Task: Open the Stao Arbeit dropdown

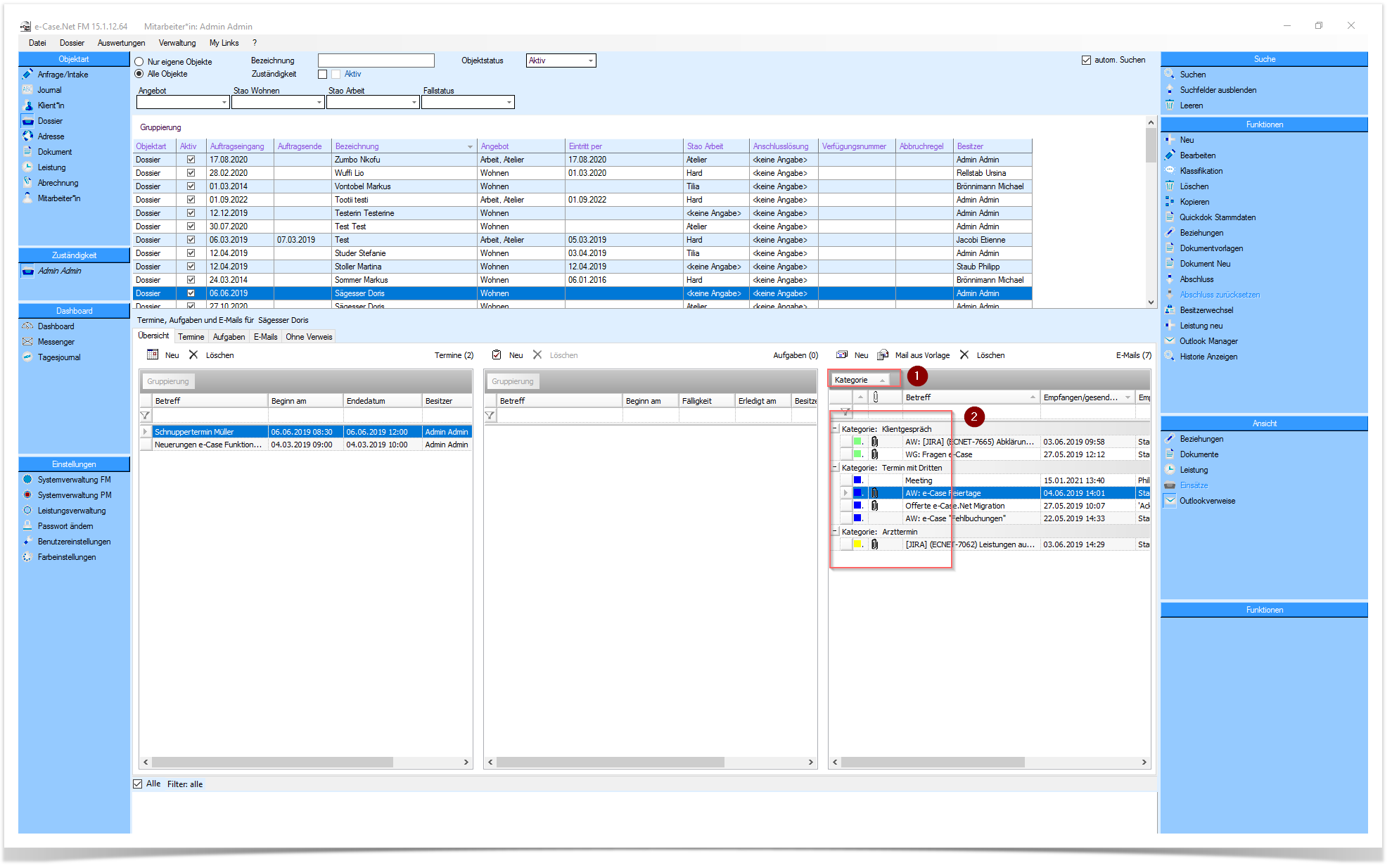Action: pos(414,103)
